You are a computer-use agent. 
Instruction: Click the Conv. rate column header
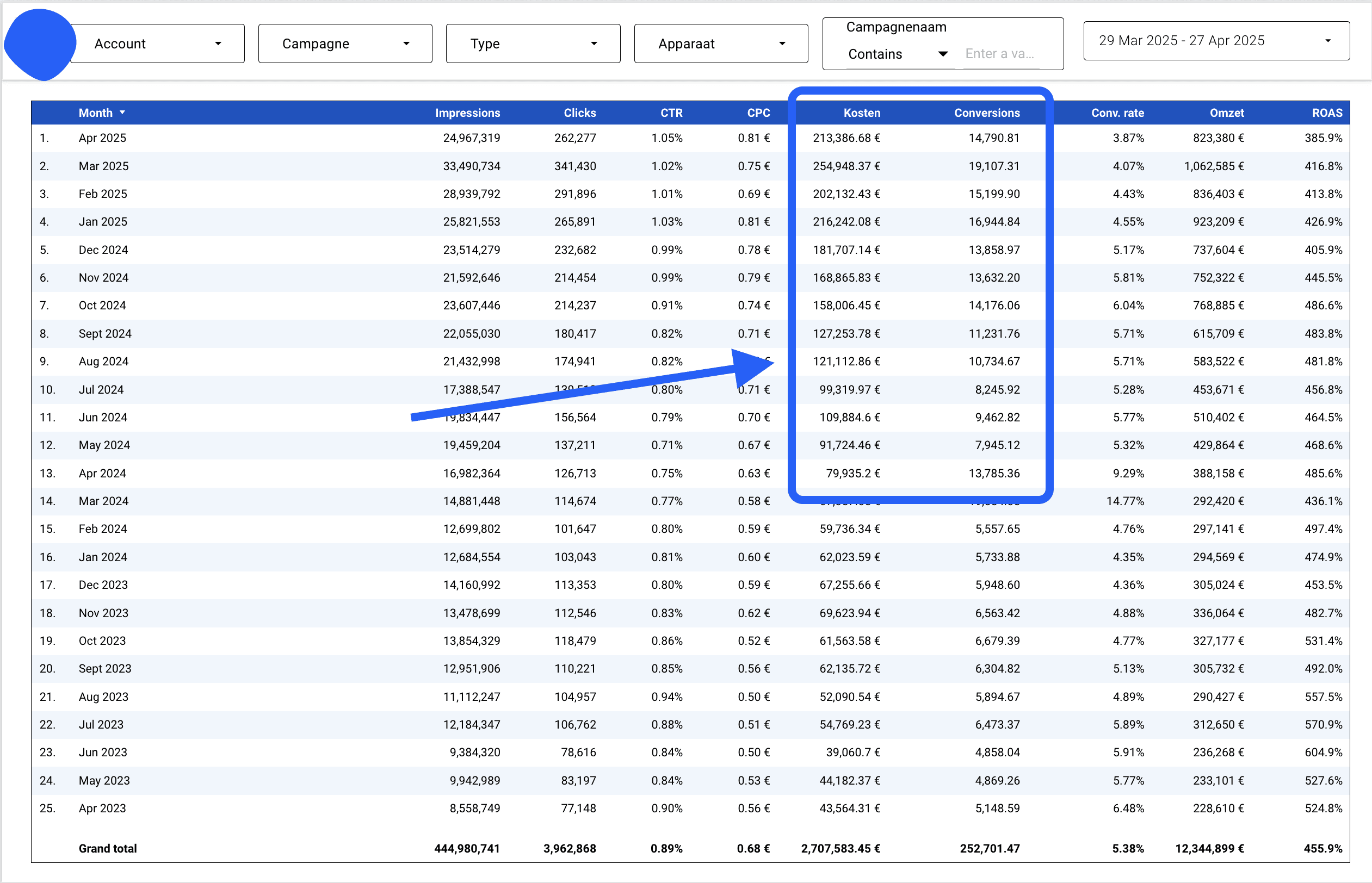[1117, 113]
